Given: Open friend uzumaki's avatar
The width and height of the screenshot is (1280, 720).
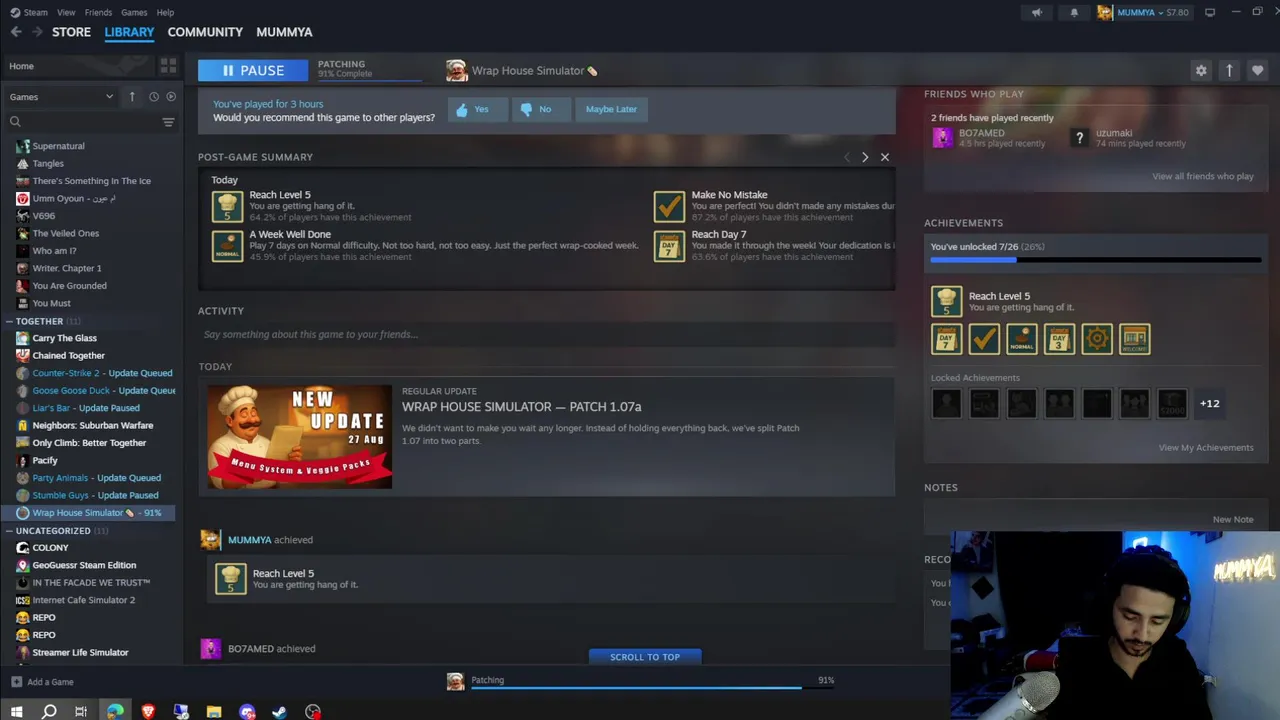Looking at the screenshot, I should click(x=1079, y=138).
